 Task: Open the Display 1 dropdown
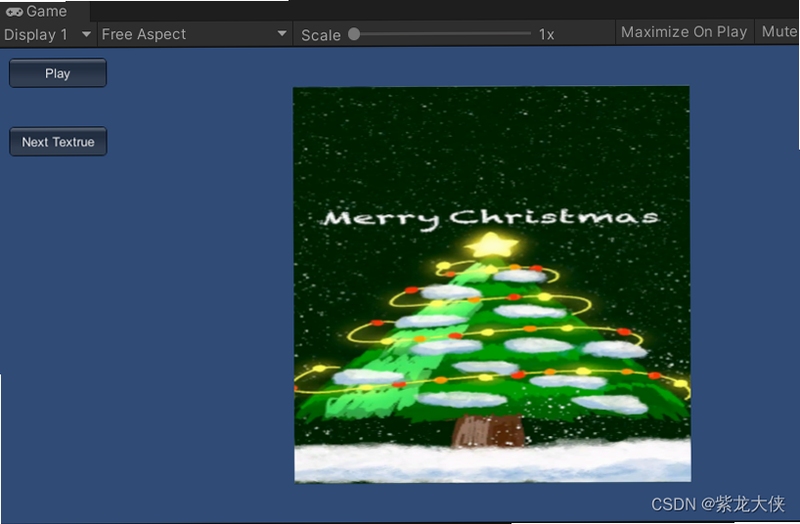[48, 34]
